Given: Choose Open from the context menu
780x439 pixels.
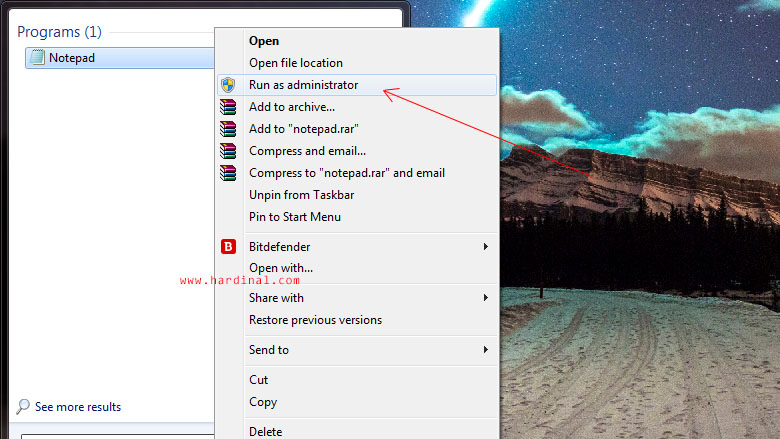Looking at the screenshot, I should [x=357, y=41].
